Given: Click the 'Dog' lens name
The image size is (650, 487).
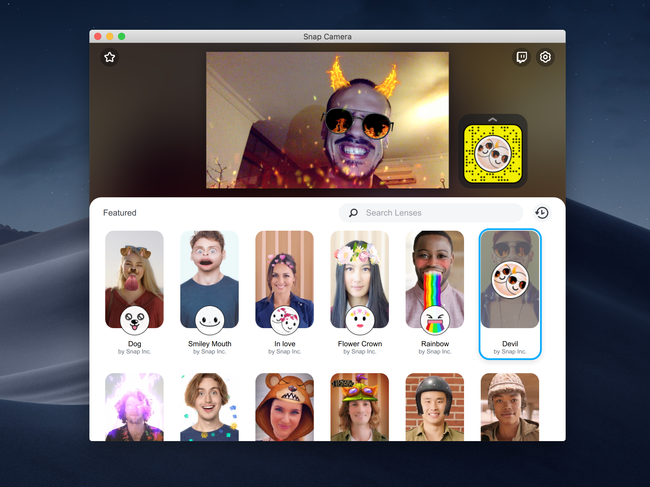Looking at the screenshot, I should (134, 344).
